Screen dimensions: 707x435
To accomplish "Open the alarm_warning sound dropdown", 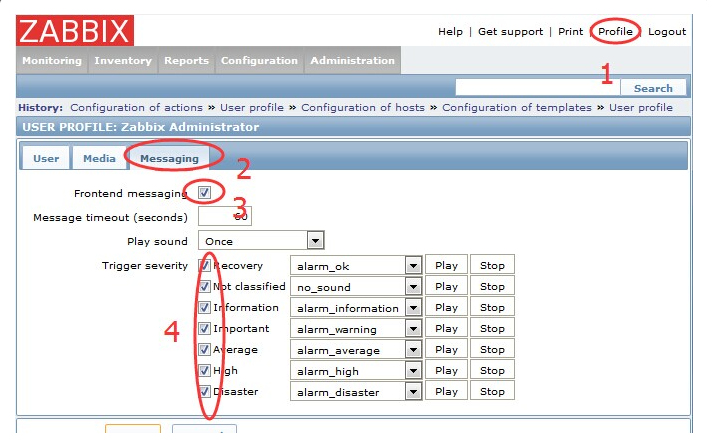I will point(356,328).
